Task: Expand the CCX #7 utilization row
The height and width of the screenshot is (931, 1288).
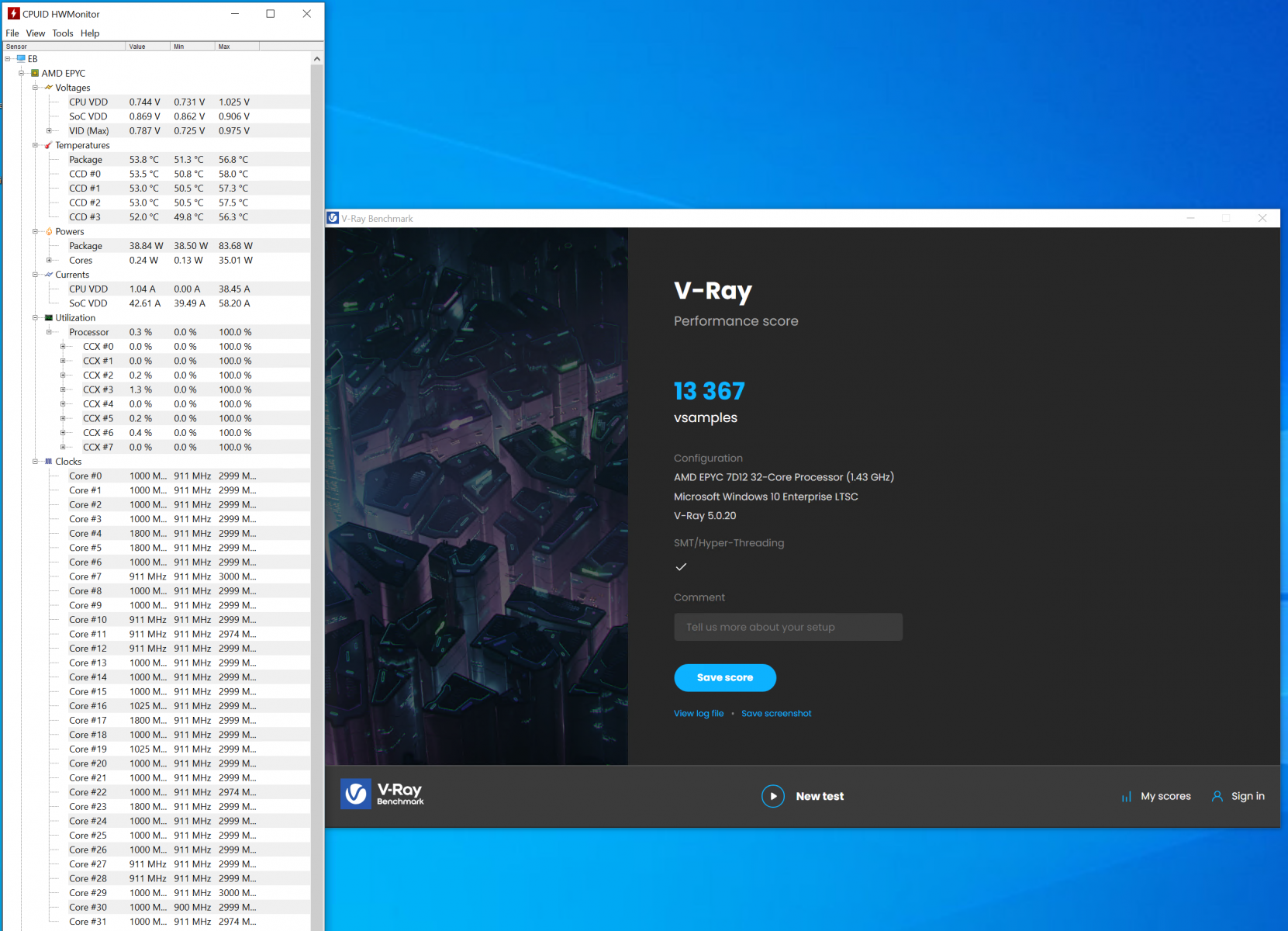Action: point(64,447)
